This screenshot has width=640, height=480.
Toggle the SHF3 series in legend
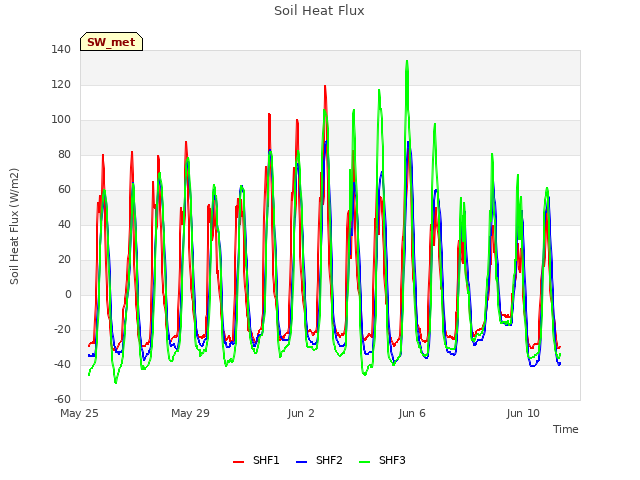coord(382,460)
